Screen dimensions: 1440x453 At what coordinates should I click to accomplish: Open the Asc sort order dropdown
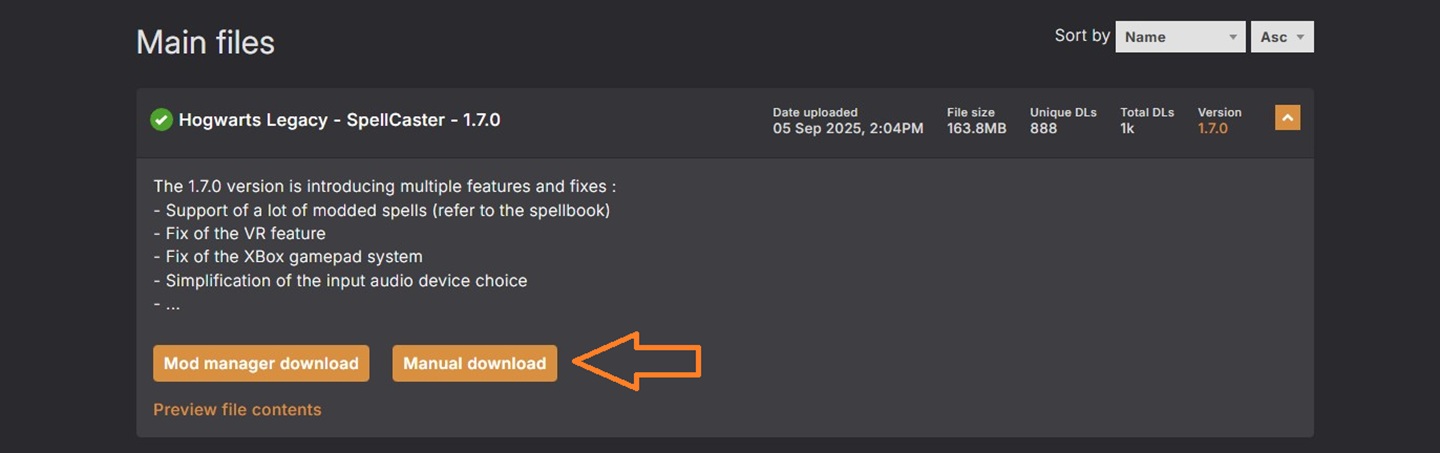pos(1281,37)
